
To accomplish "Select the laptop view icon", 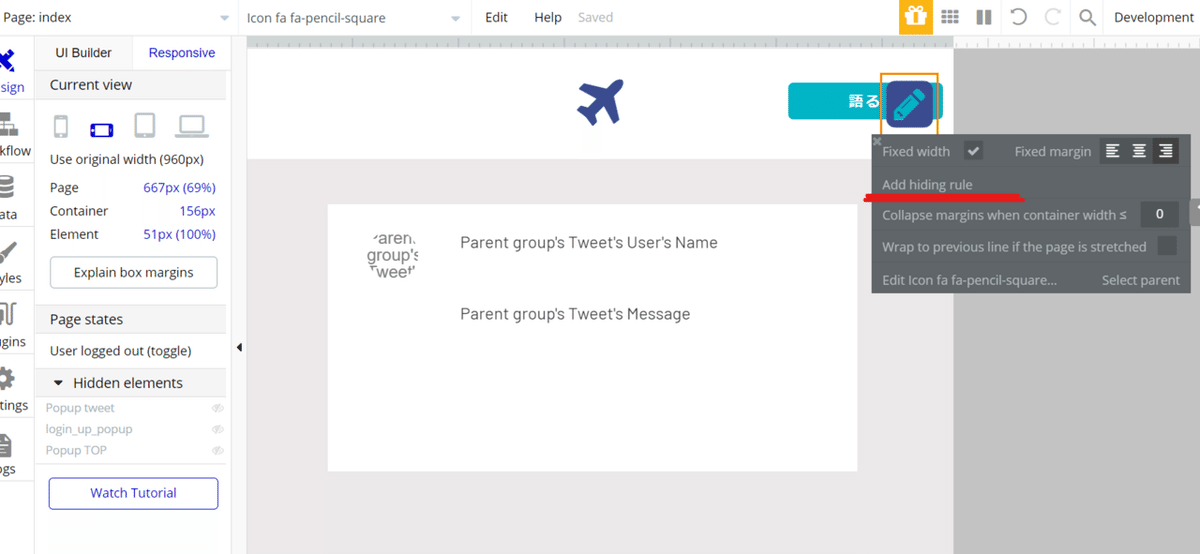I will point(191,126).
